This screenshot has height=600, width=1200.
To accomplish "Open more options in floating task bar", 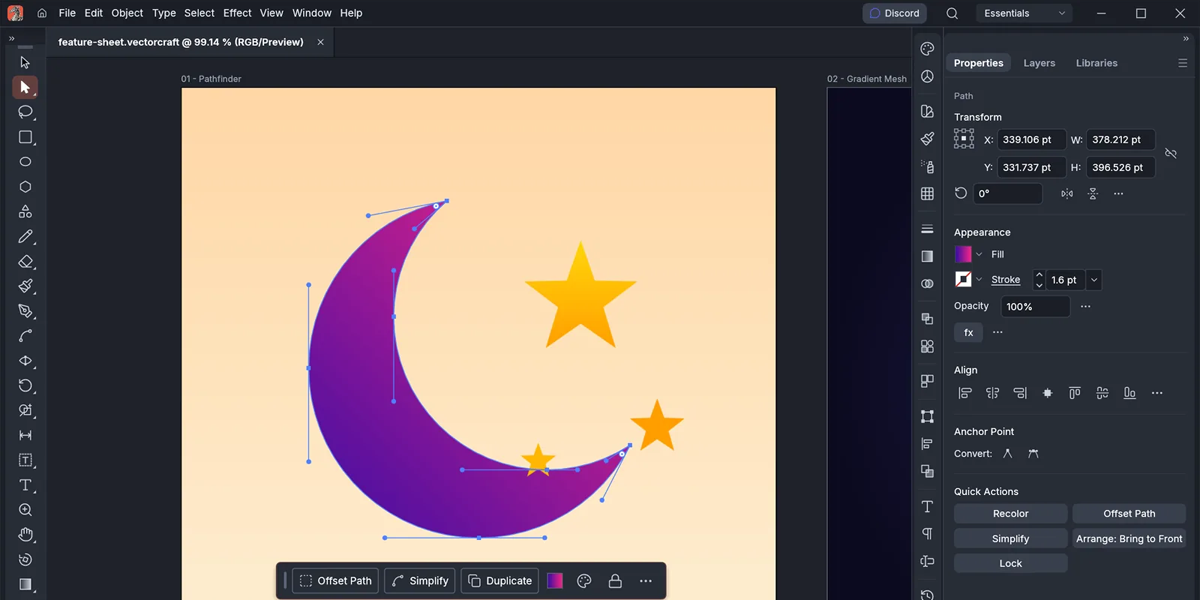I will (645, 581).
